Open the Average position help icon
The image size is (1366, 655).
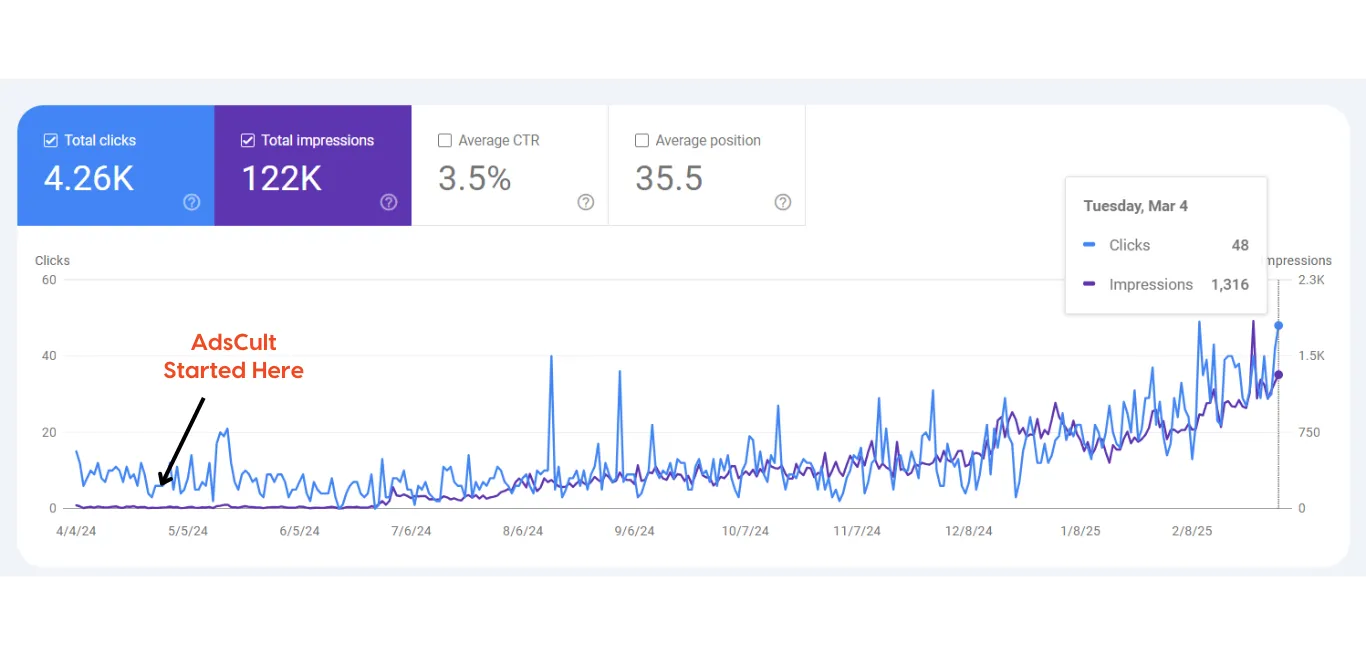783,202
